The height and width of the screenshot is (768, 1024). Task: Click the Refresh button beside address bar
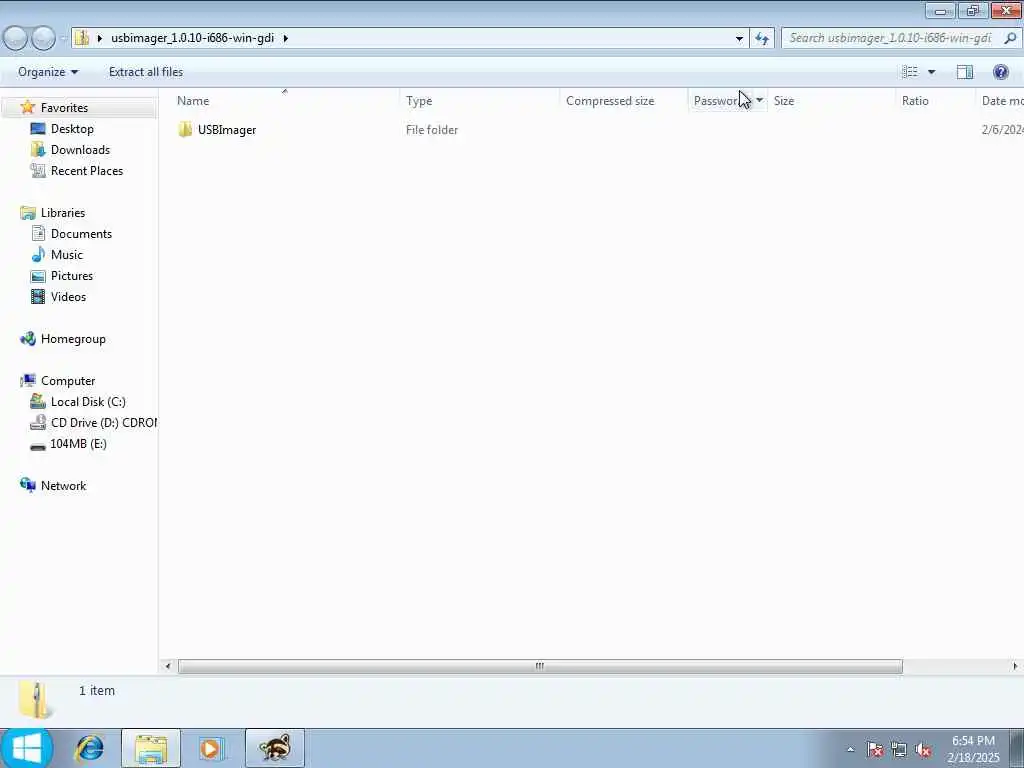tap(761, 38)
